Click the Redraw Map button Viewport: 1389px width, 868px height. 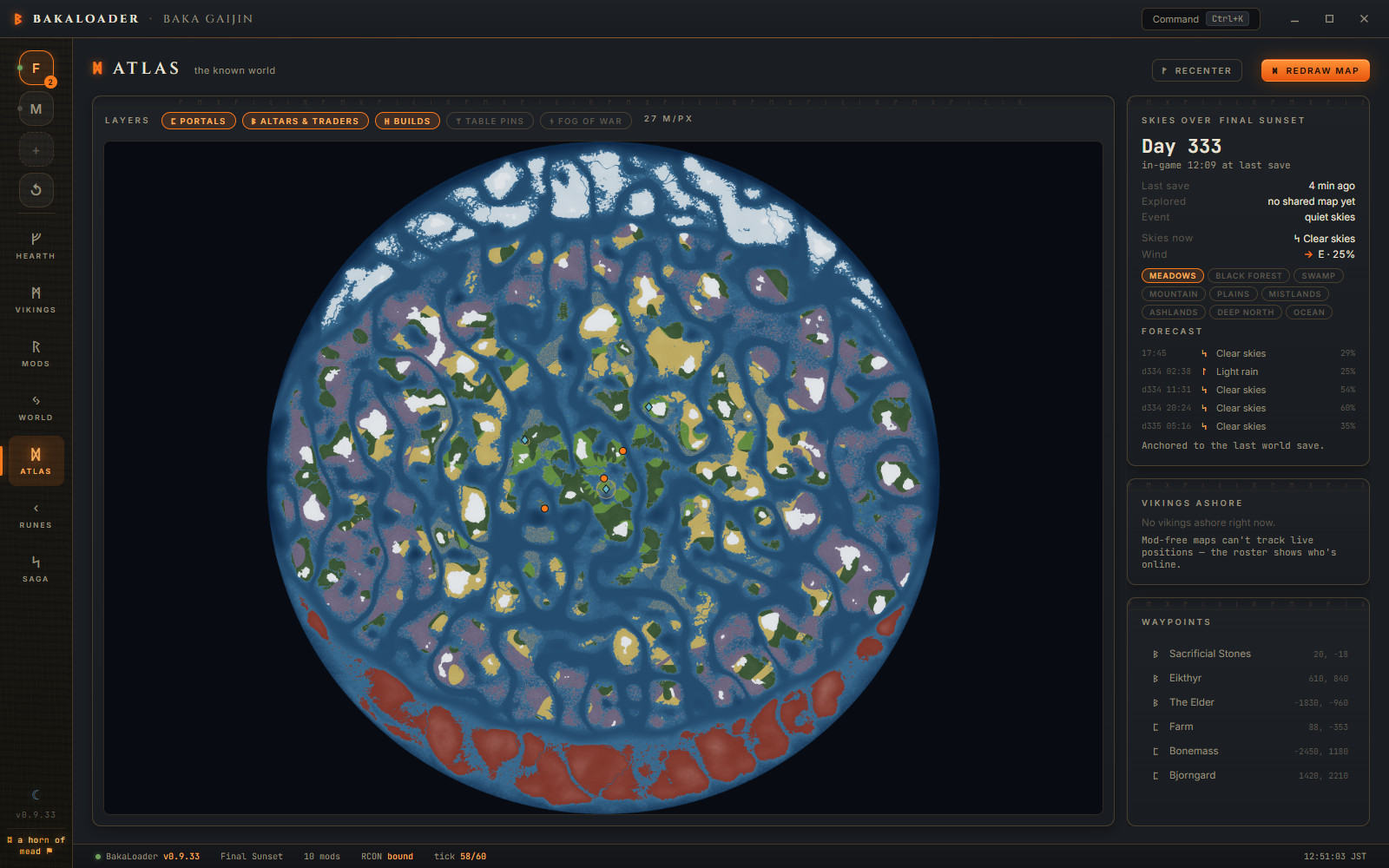coord(1315,70)
